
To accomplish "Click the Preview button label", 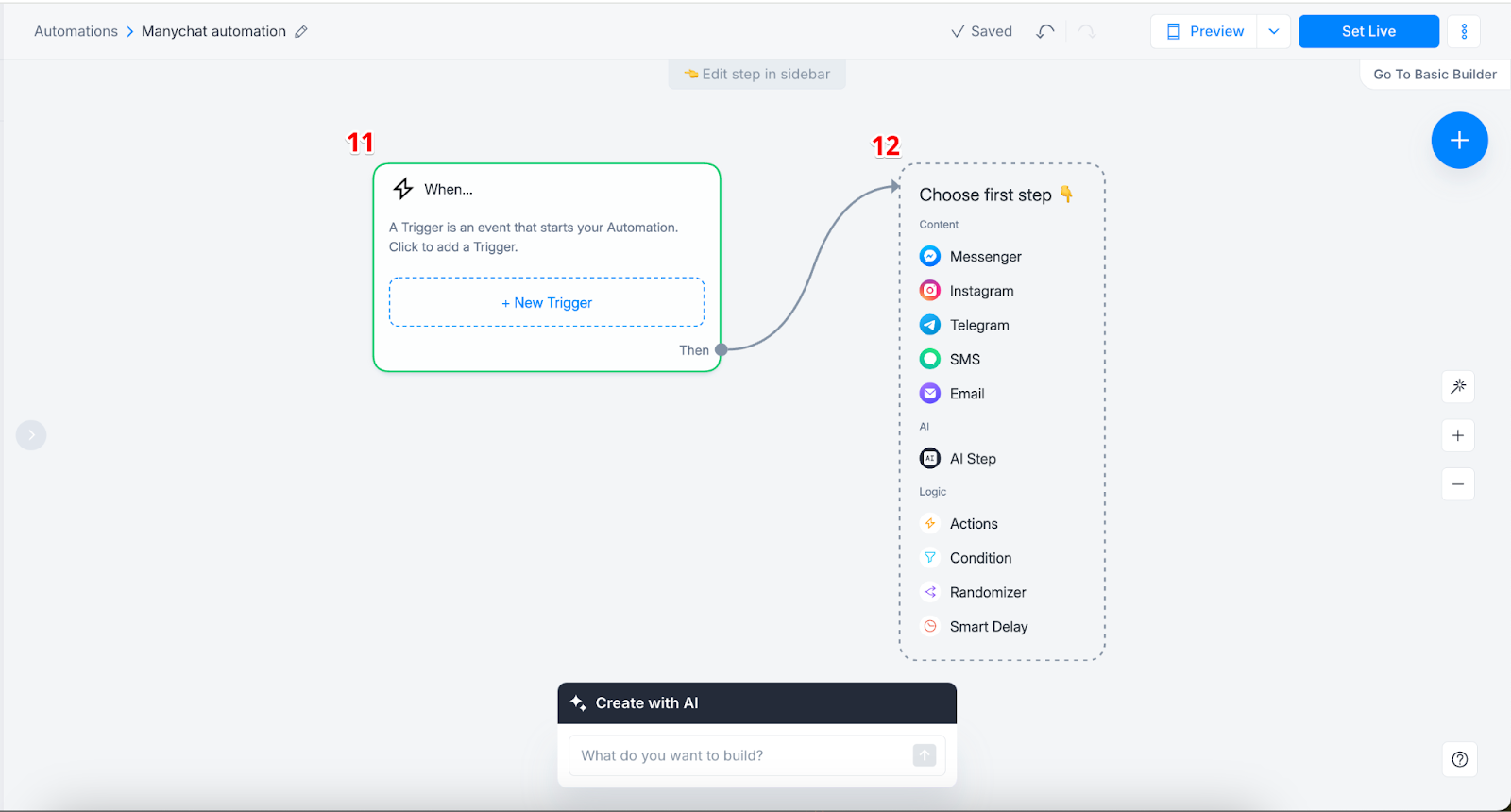I will (x=1216, y=31).
